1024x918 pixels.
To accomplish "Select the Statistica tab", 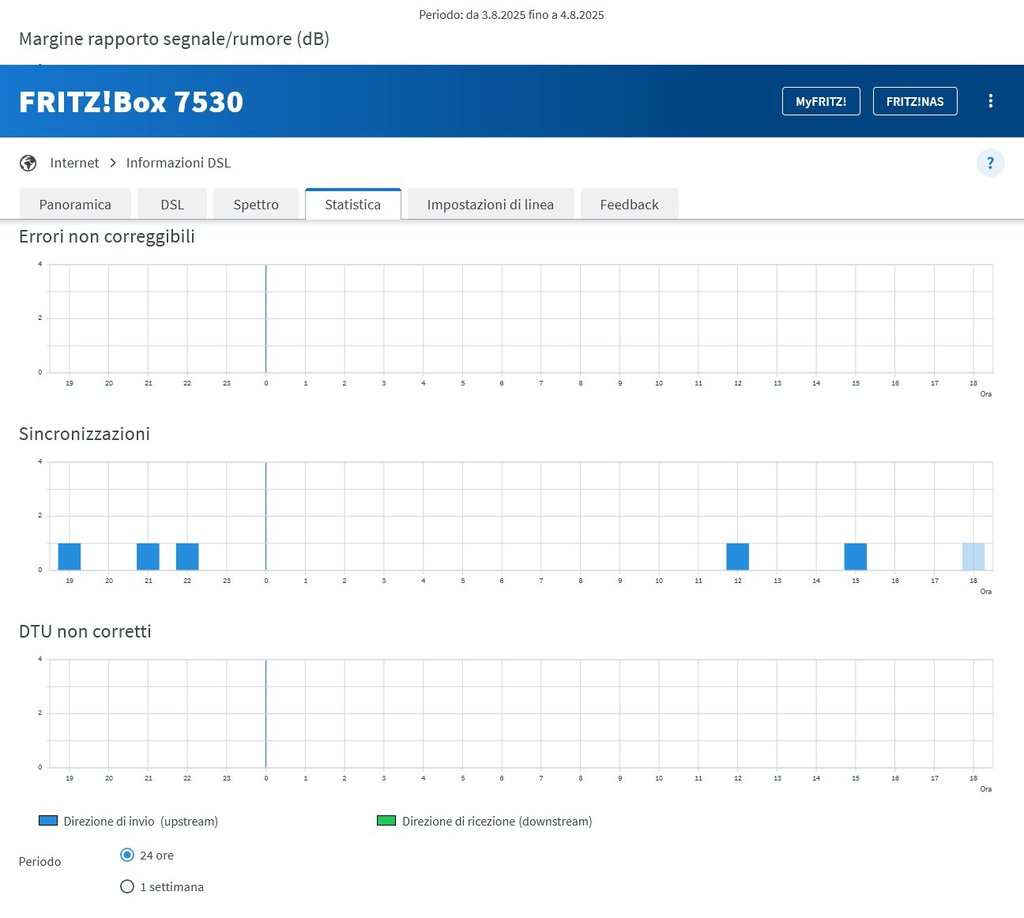I will [x=353, y=204].
